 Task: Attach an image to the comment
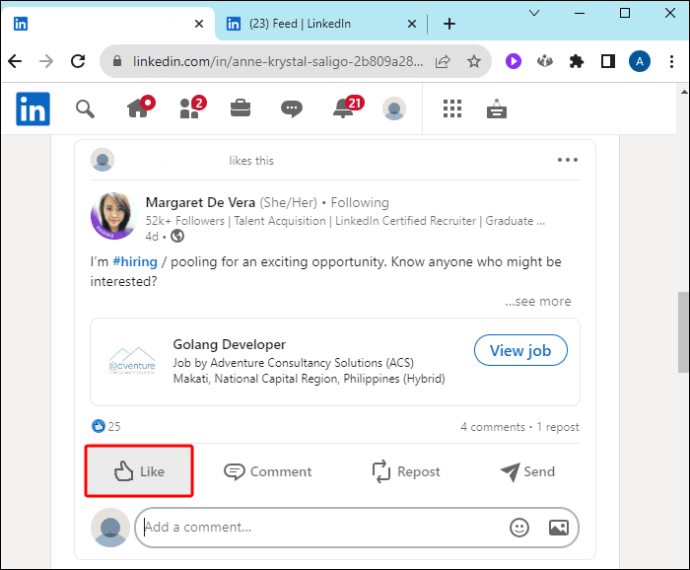[x=558, y=527]
